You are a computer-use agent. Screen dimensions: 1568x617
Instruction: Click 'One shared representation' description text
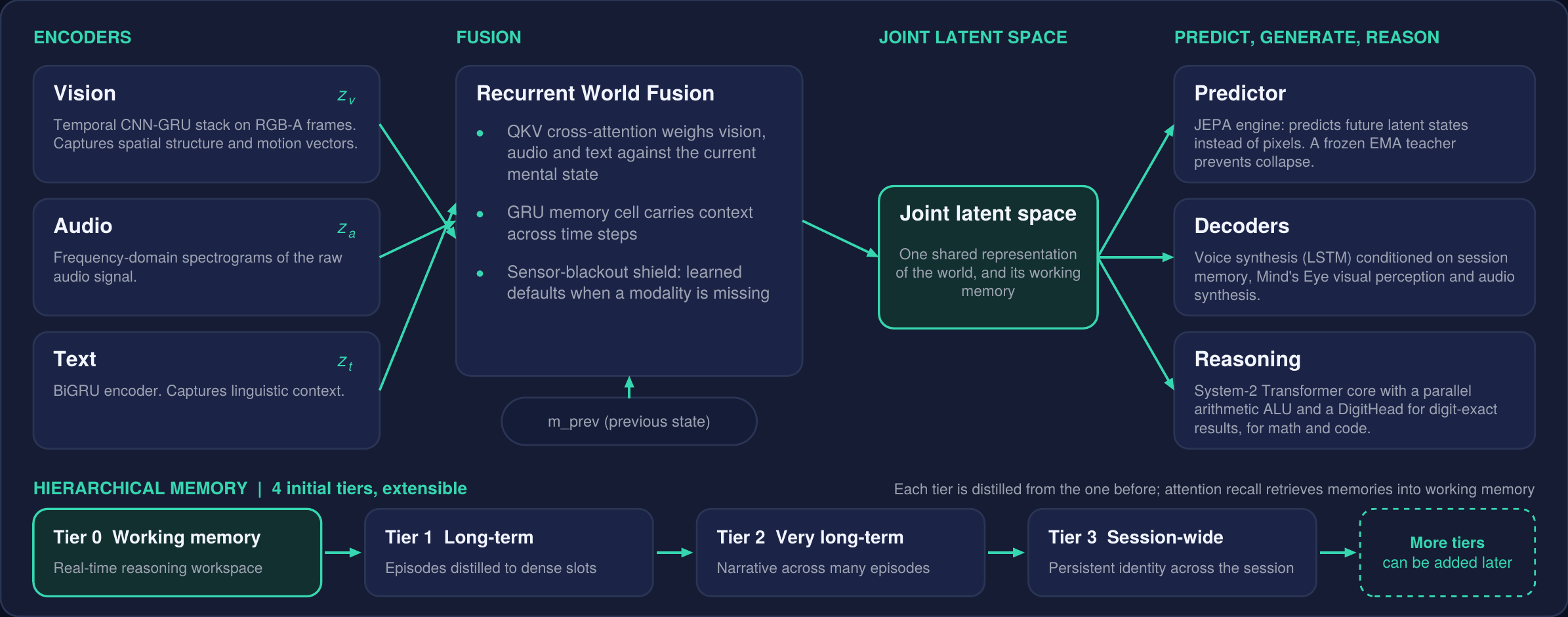click(988, 272)
